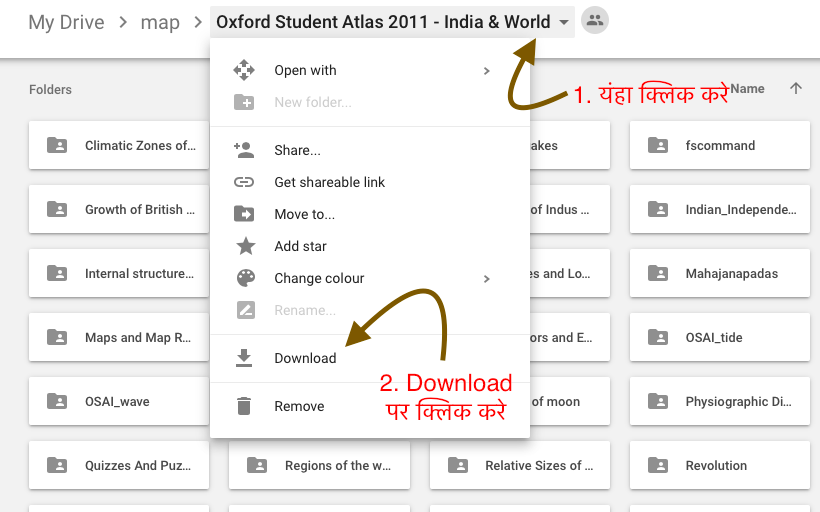
Task: Open the Quizzes And Puz... folder name
Action: pyautogui.click(x=138, y=465)
